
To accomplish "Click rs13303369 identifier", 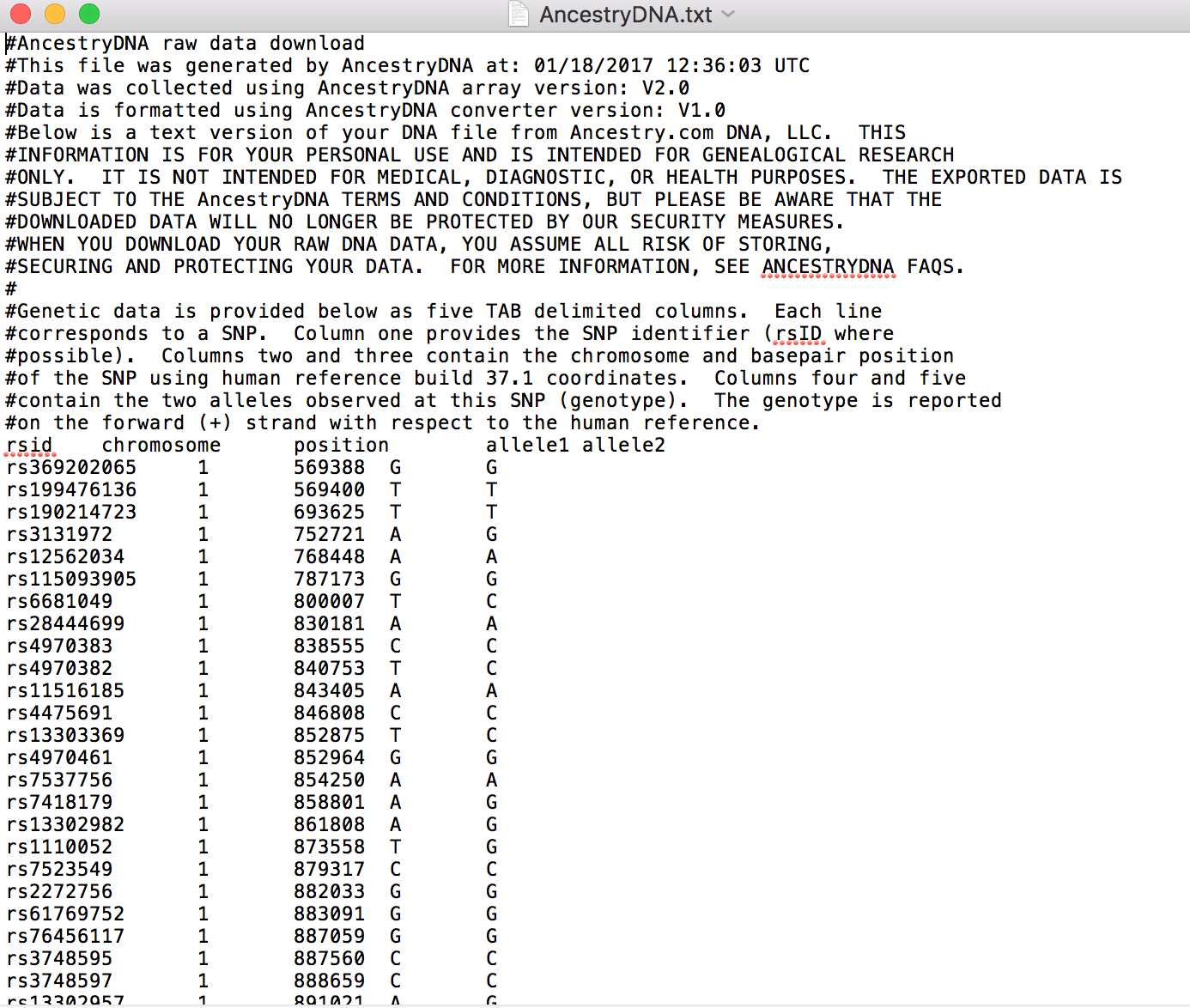I will 65,735.
